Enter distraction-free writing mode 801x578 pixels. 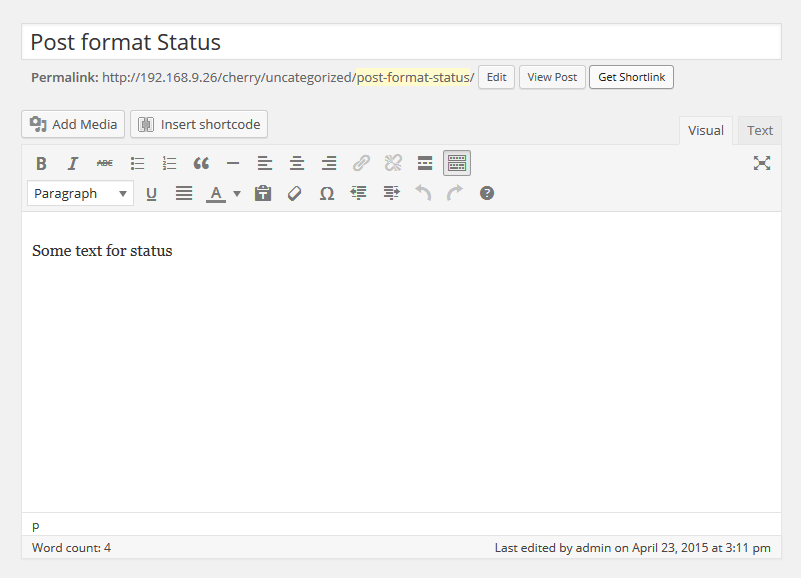[762, 162]
